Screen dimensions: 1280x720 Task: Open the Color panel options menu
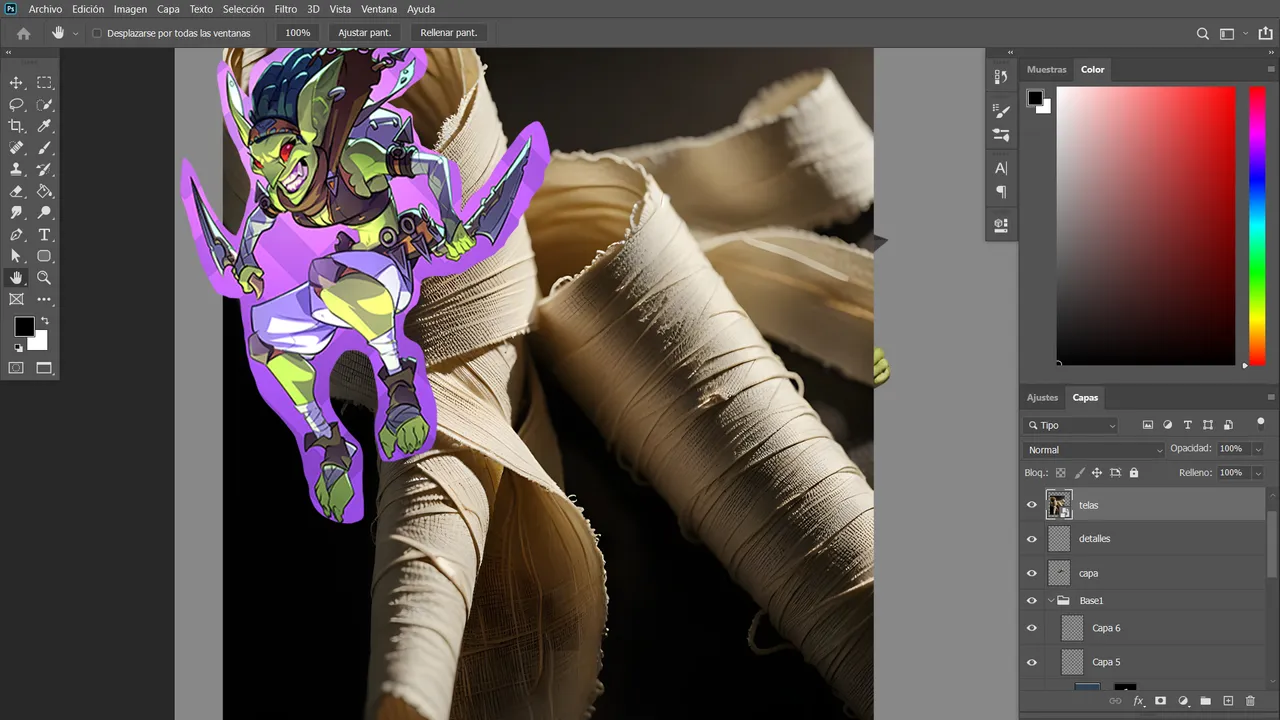[1271, 69]
